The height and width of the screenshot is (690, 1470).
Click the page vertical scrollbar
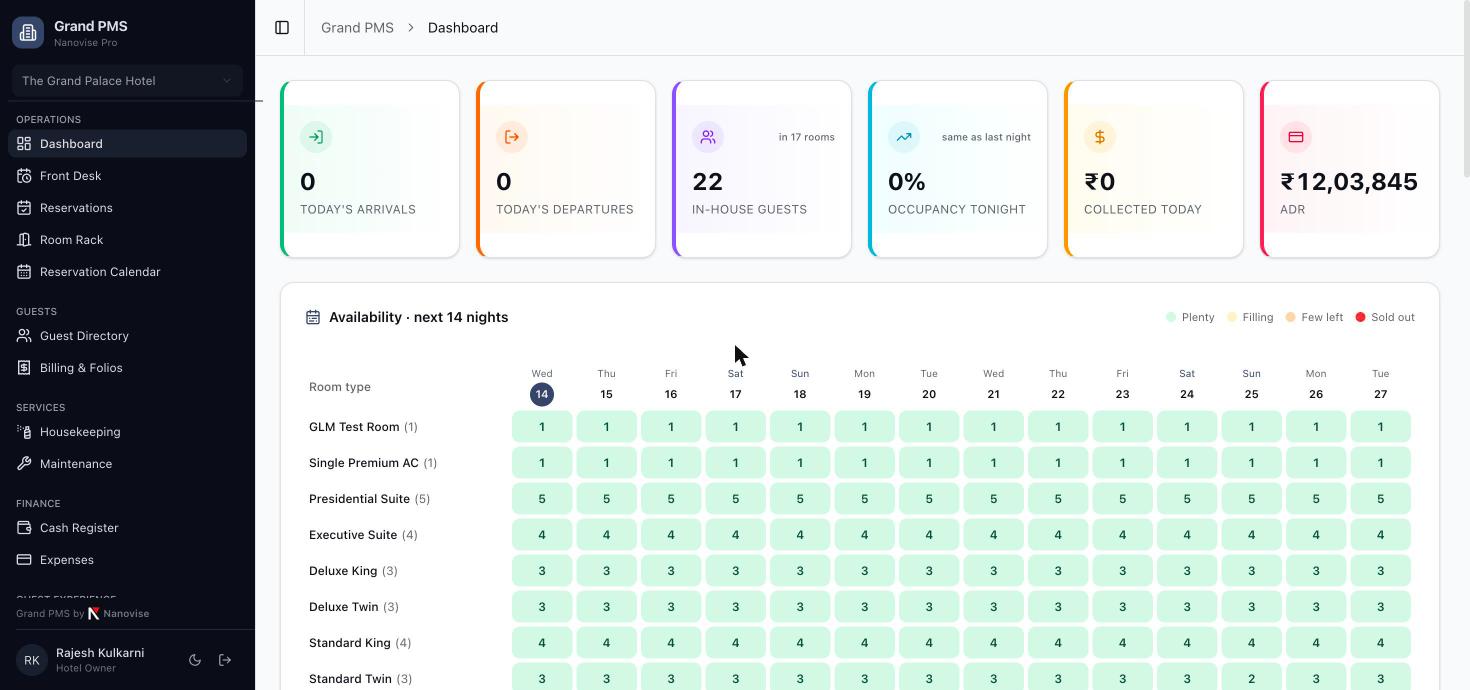click(1465, 90)
